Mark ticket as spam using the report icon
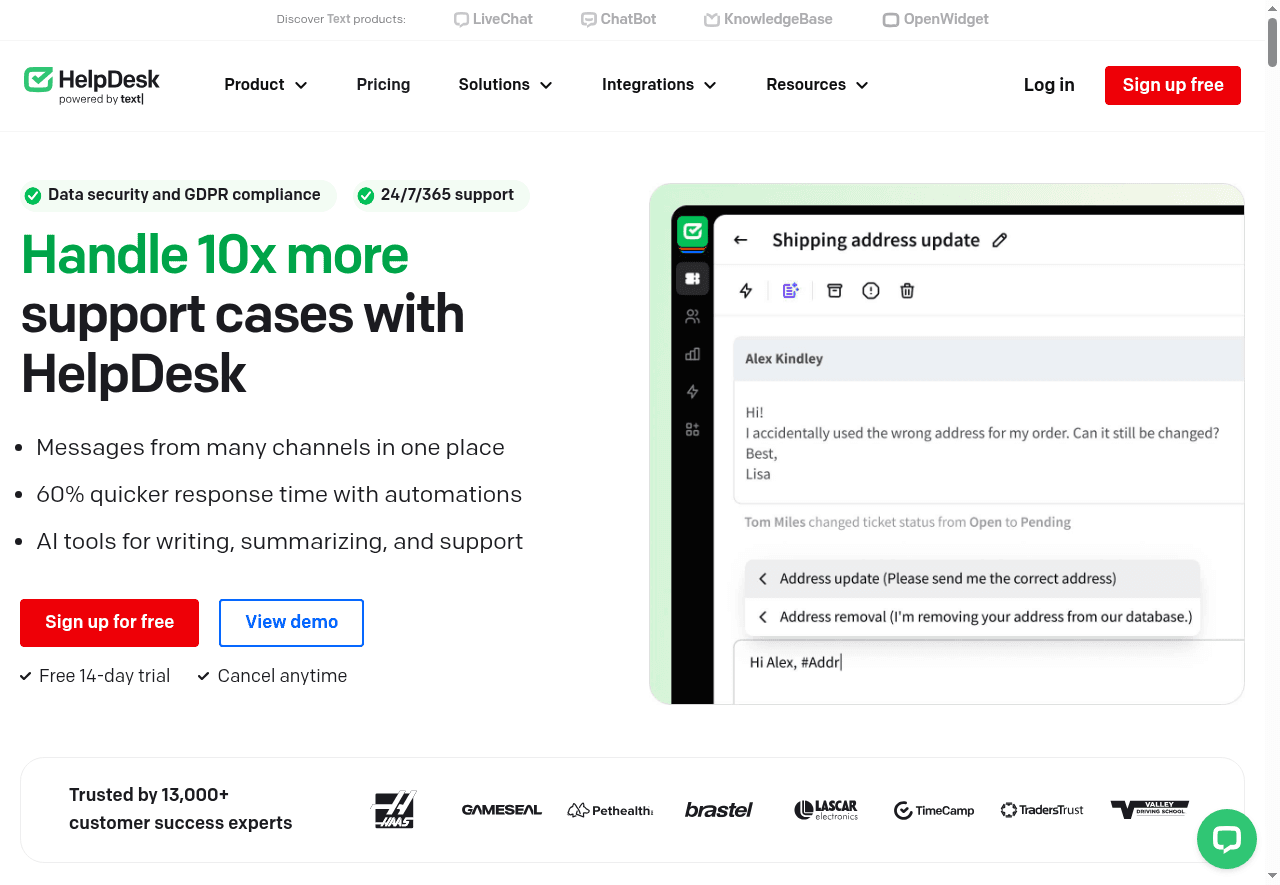 point(870,290)
